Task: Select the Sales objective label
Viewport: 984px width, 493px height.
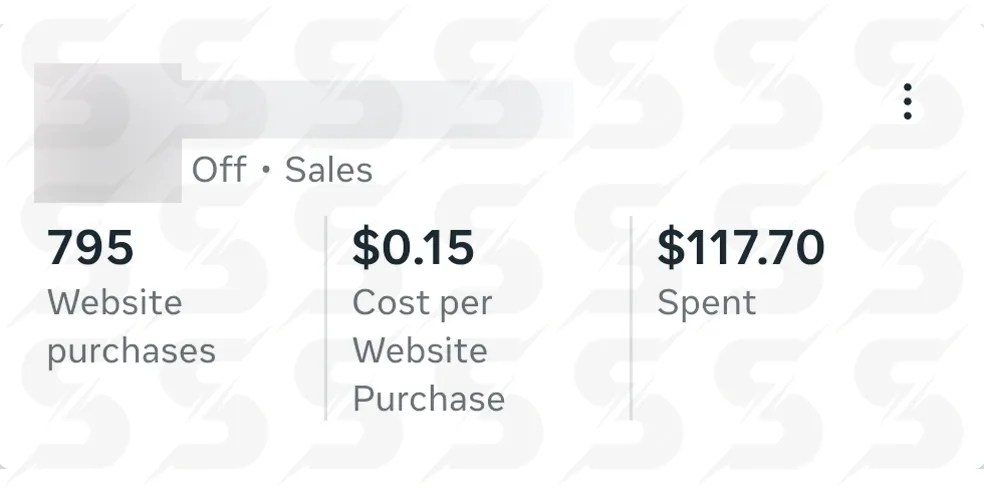Action: pyautogui.click(x=329, y=170)
